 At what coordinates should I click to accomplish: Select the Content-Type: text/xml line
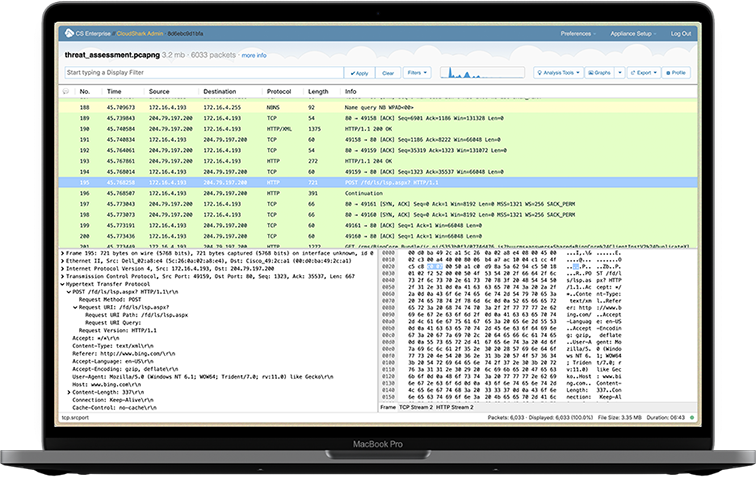pyautogui.click(x=113, y=346)
